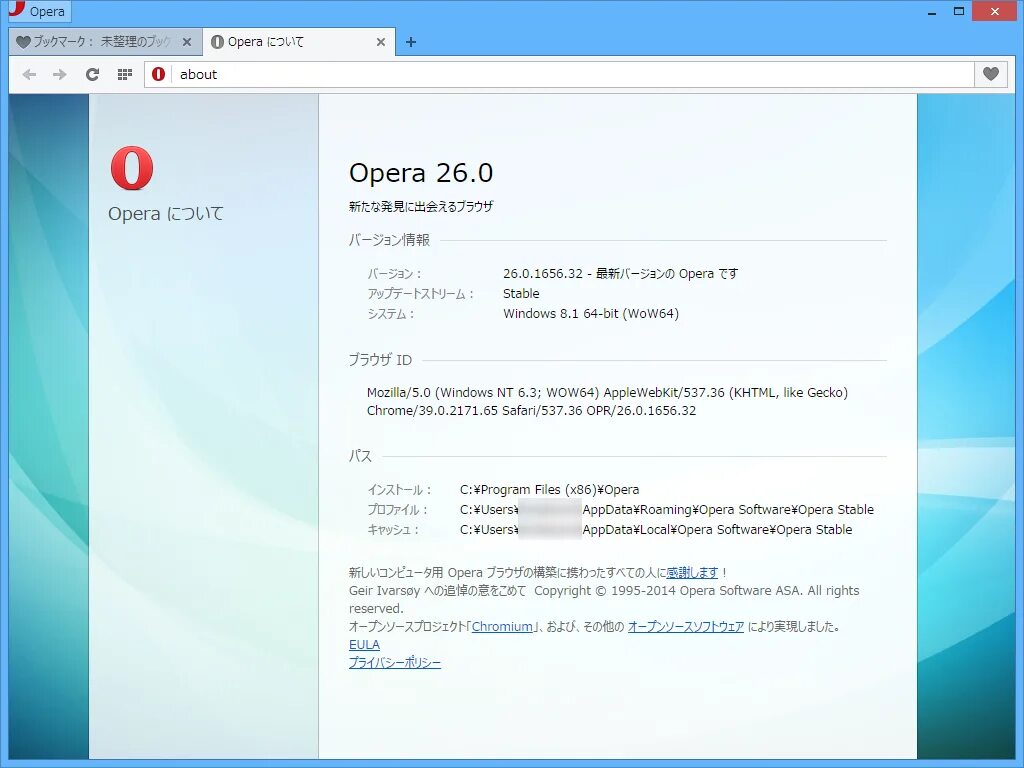The image size is (1024, 768).
Task: Click the システム label
Action: [x=391, y=314]
